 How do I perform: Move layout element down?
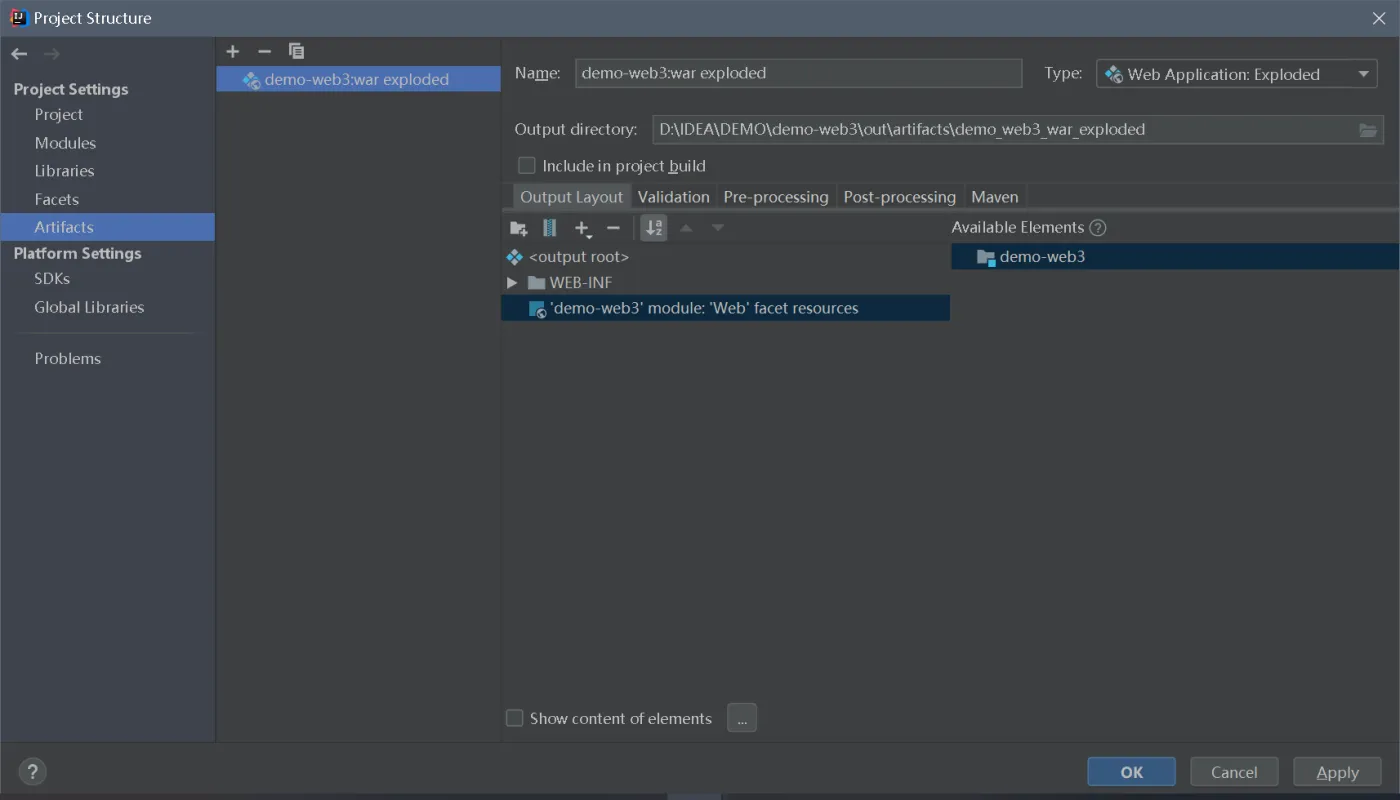click(718, 228)
